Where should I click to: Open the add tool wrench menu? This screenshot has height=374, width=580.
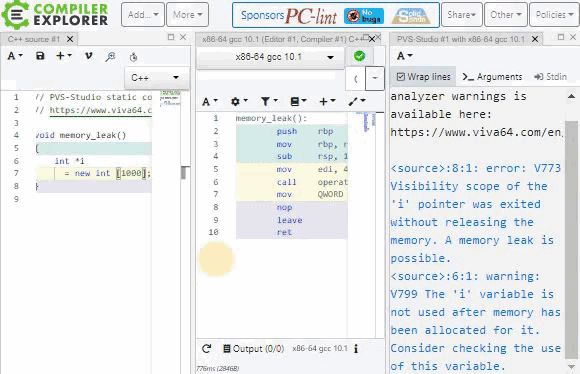pyautogui.click(x=357, y=101)
